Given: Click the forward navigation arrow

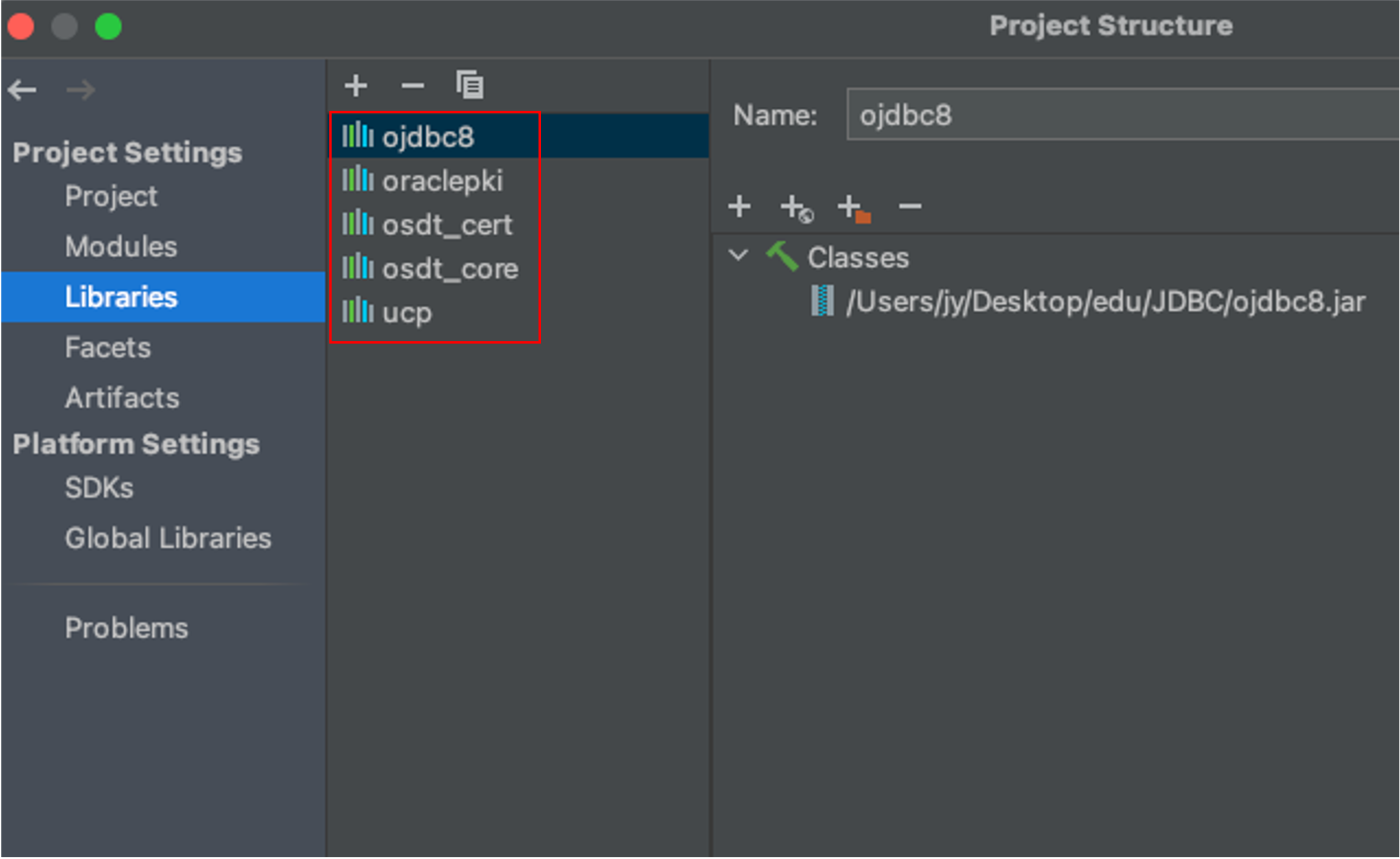Looking at the screenshot, I should click(x=80, y=90).
